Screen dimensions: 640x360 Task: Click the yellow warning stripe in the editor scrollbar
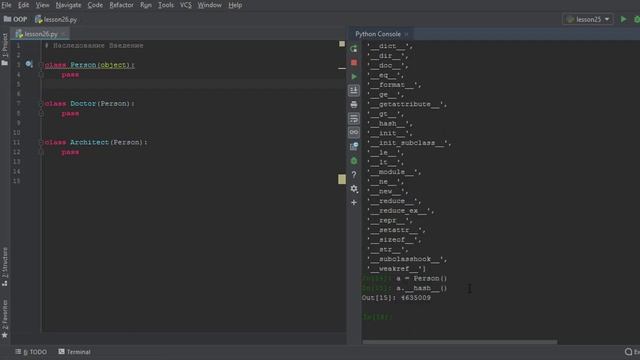click(x=342, y=179)
